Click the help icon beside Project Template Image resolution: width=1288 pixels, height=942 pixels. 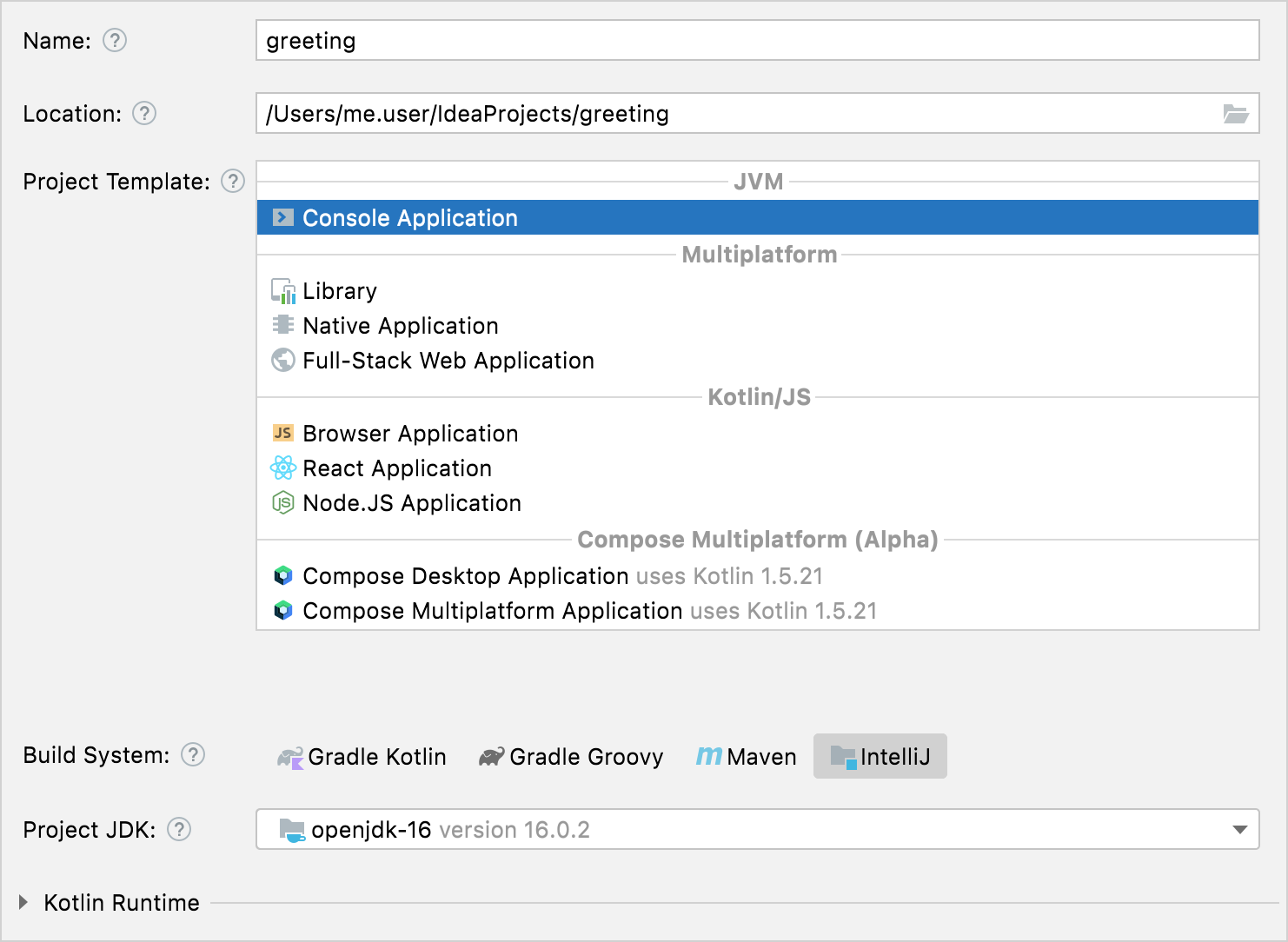pyautogui.click(x=233, y=182)
